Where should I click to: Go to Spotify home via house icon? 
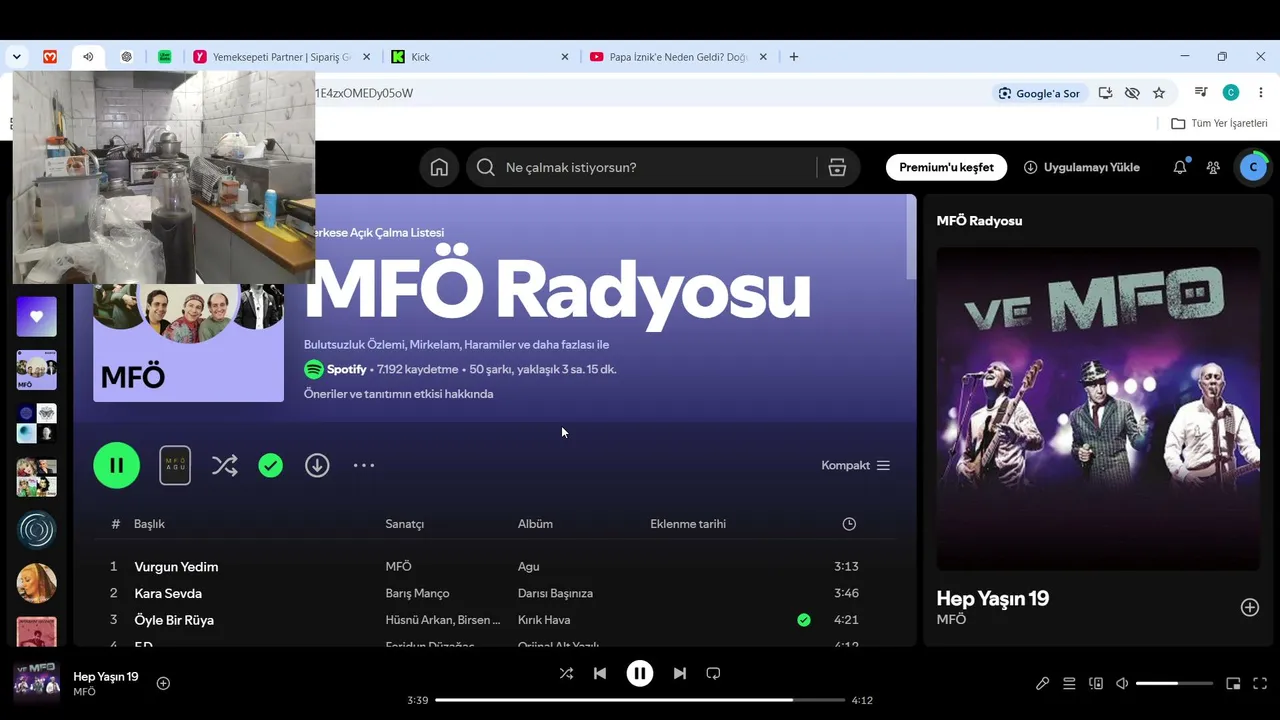click(x=439, y=167)
